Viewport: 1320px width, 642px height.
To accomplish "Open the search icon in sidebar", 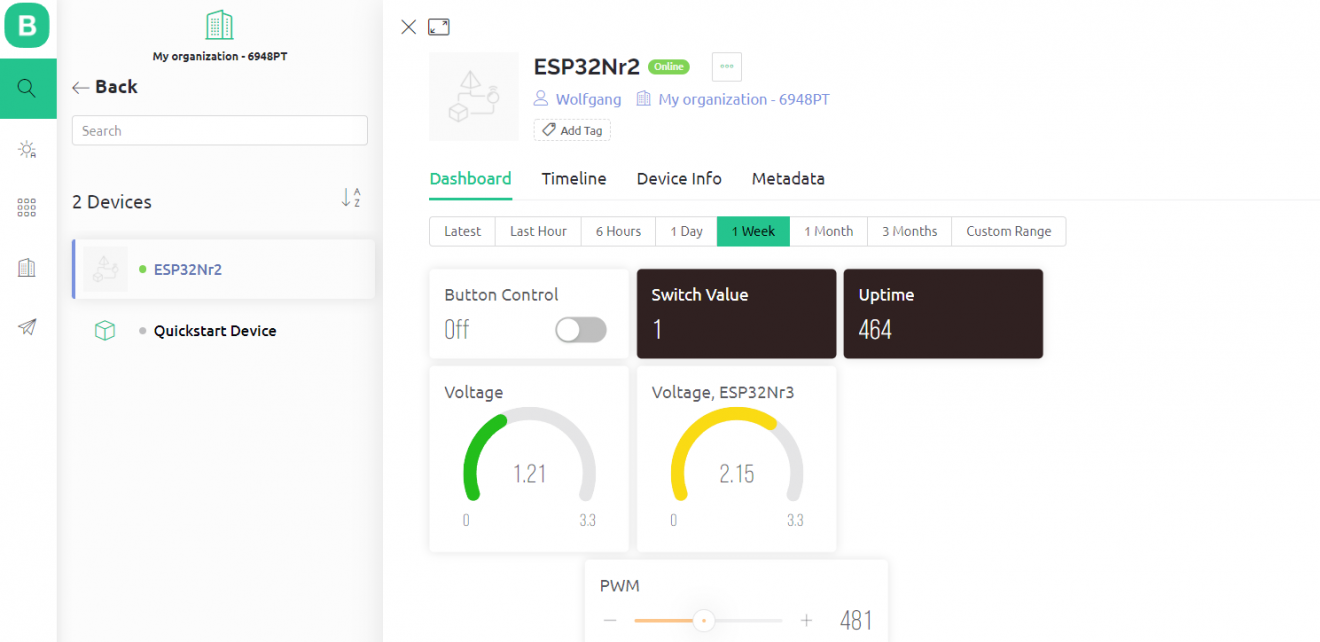I will [27, 88].
